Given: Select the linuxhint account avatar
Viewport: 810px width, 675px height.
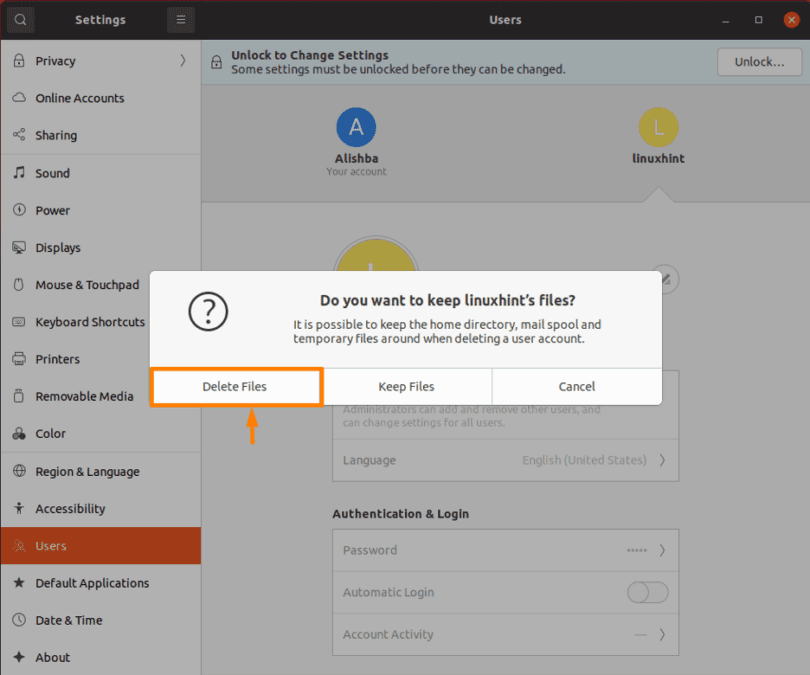Looking at the screenshot, I should coord(658,128).
